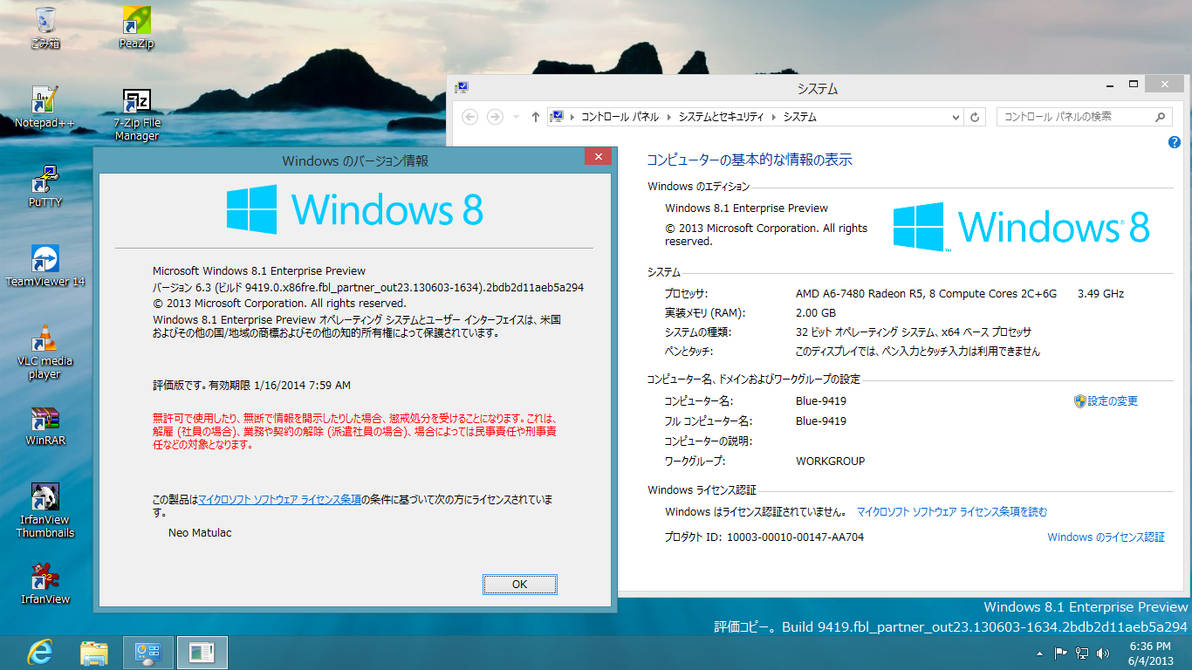Screen dimensions: 1192x670
Task: Open the Recycle Bin desktop icon
Action: pos(45,27)
